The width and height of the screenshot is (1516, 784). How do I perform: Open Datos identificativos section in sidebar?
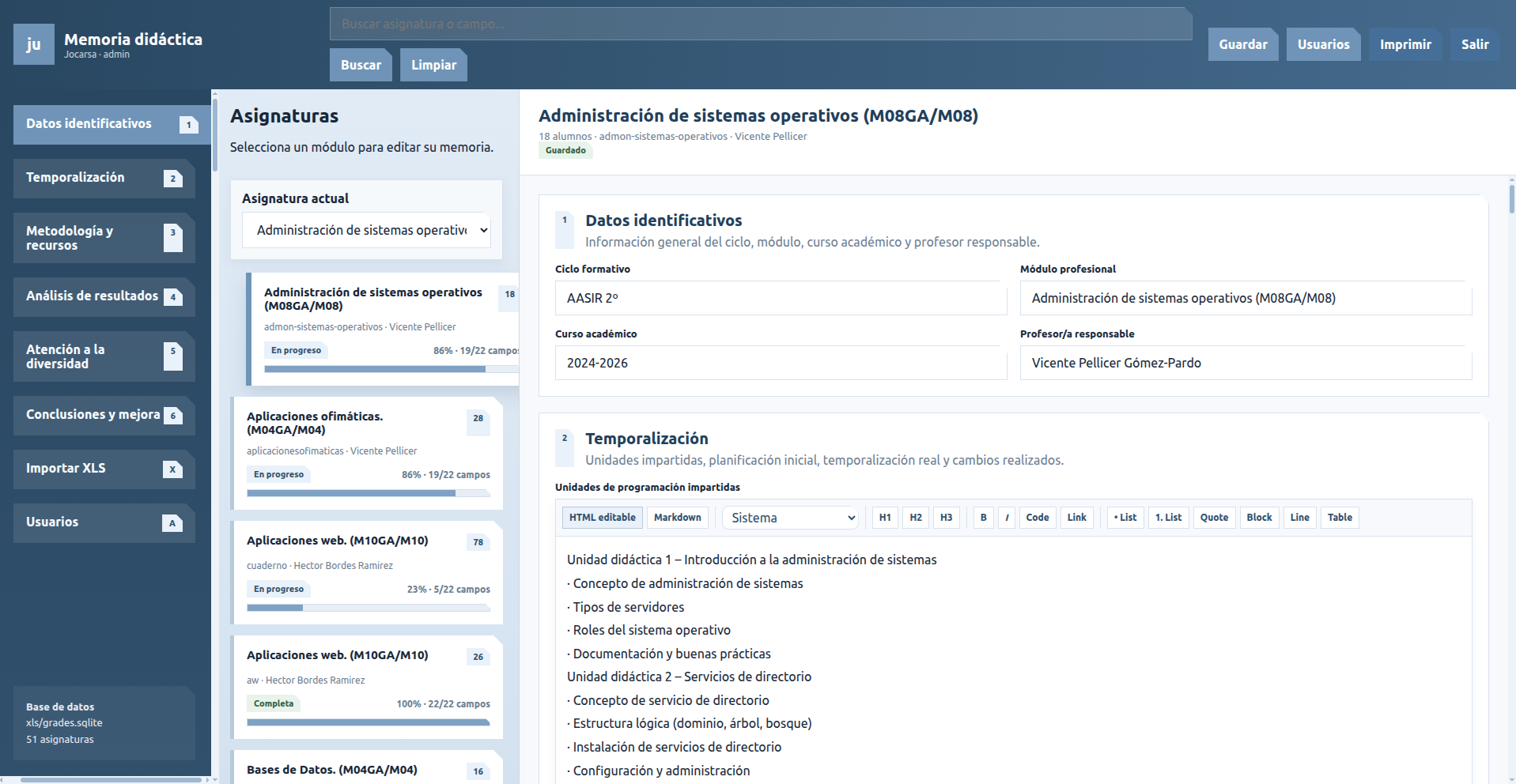112,125
